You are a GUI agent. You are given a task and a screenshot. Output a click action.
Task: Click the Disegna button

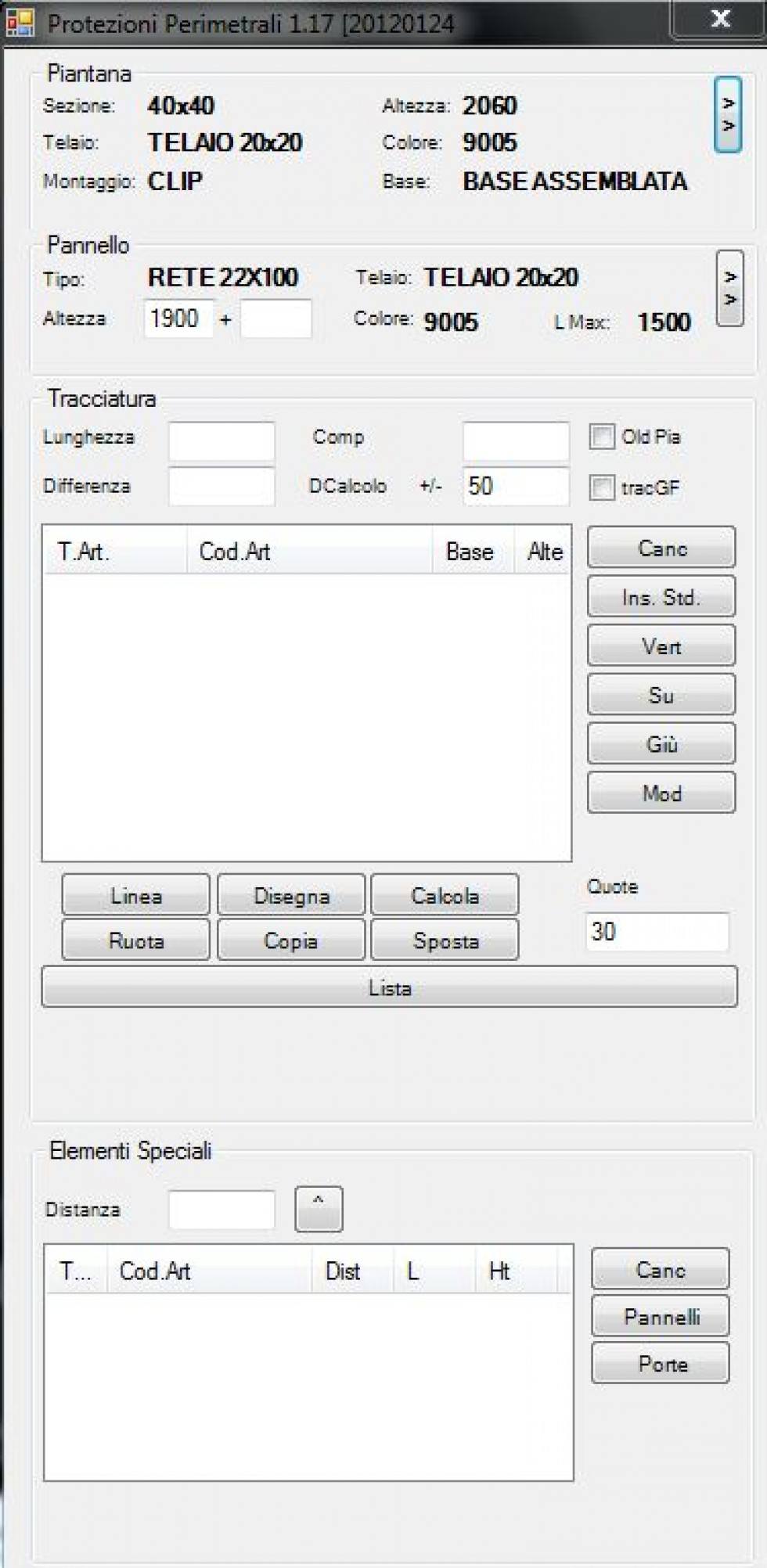[291, 895]
